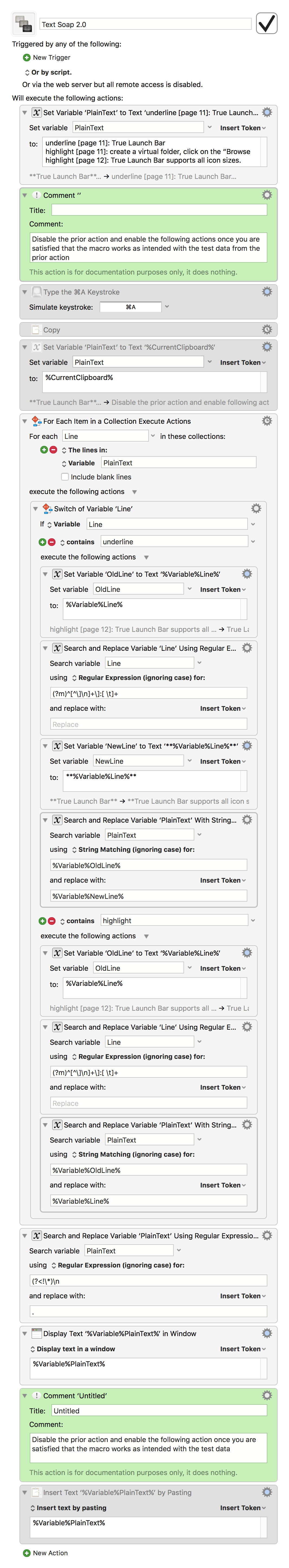Open Insert Token menu in Display Text action
Viewport: 289px width, 1568px height.
click(243, 1349)
